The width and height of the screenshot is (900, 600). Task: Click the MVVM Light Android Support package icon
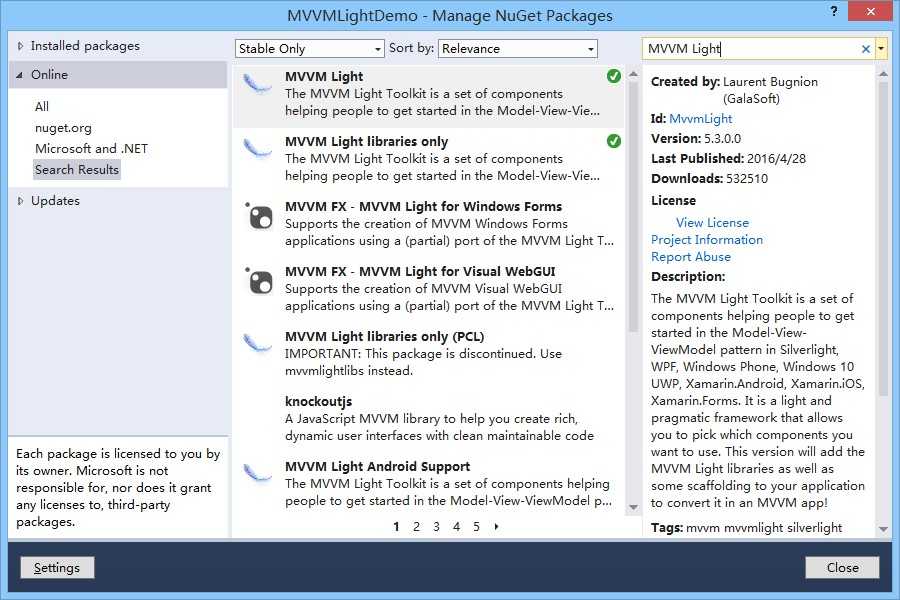pos(257,473)
